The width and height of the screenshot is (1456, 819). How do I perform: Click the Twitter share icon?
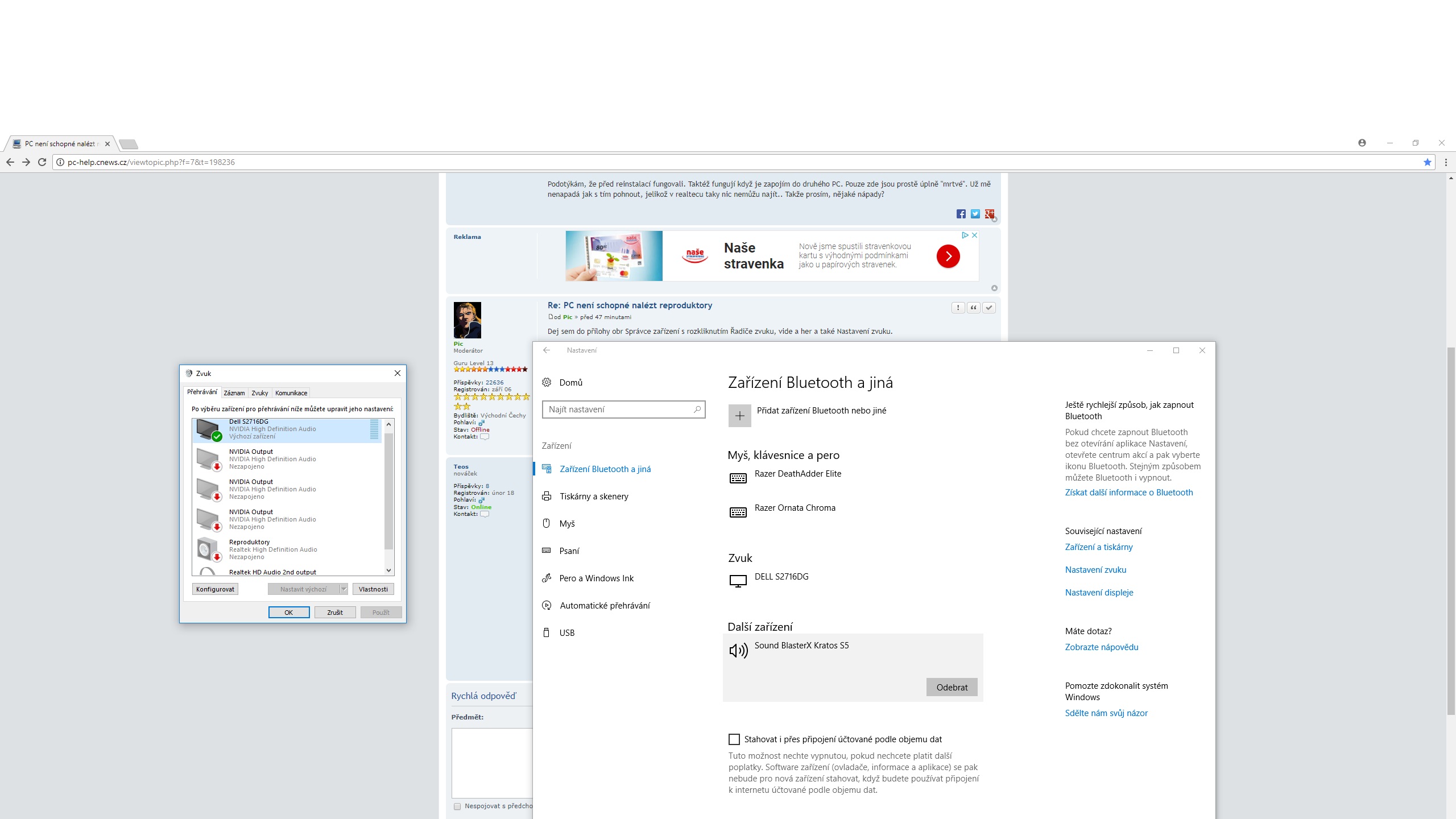click(975, 214)
